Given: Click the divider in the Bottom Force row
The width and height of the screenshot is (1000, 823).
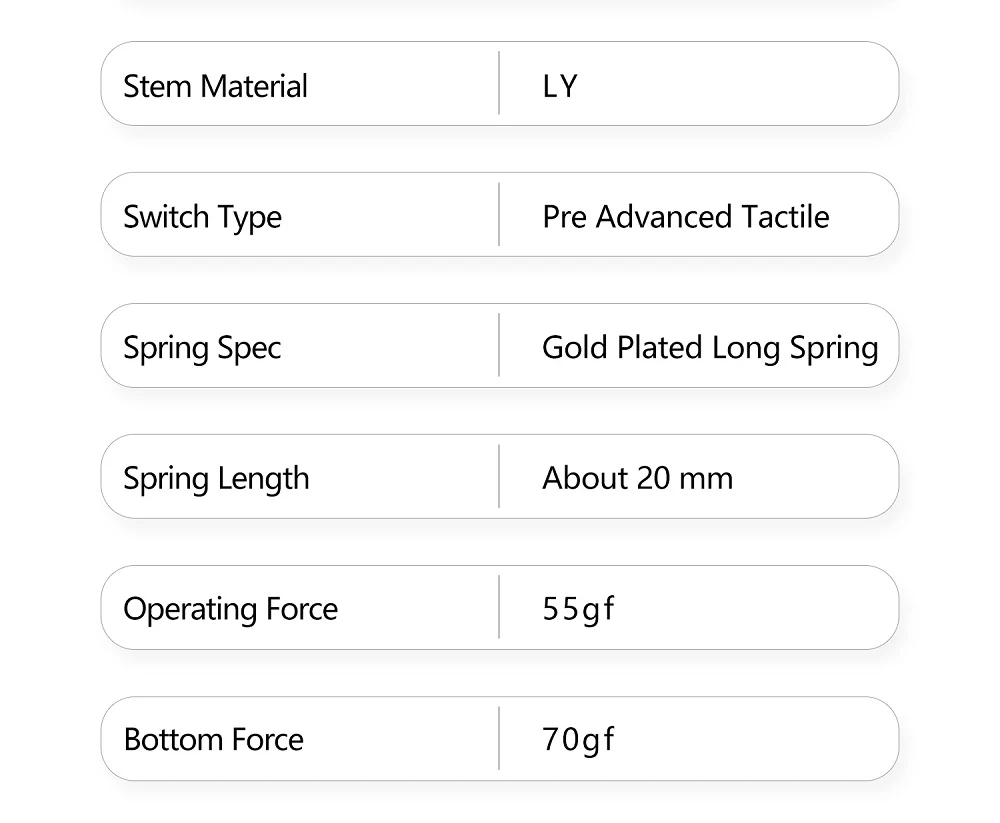Looking at the screenshot, I should point(499,739).
